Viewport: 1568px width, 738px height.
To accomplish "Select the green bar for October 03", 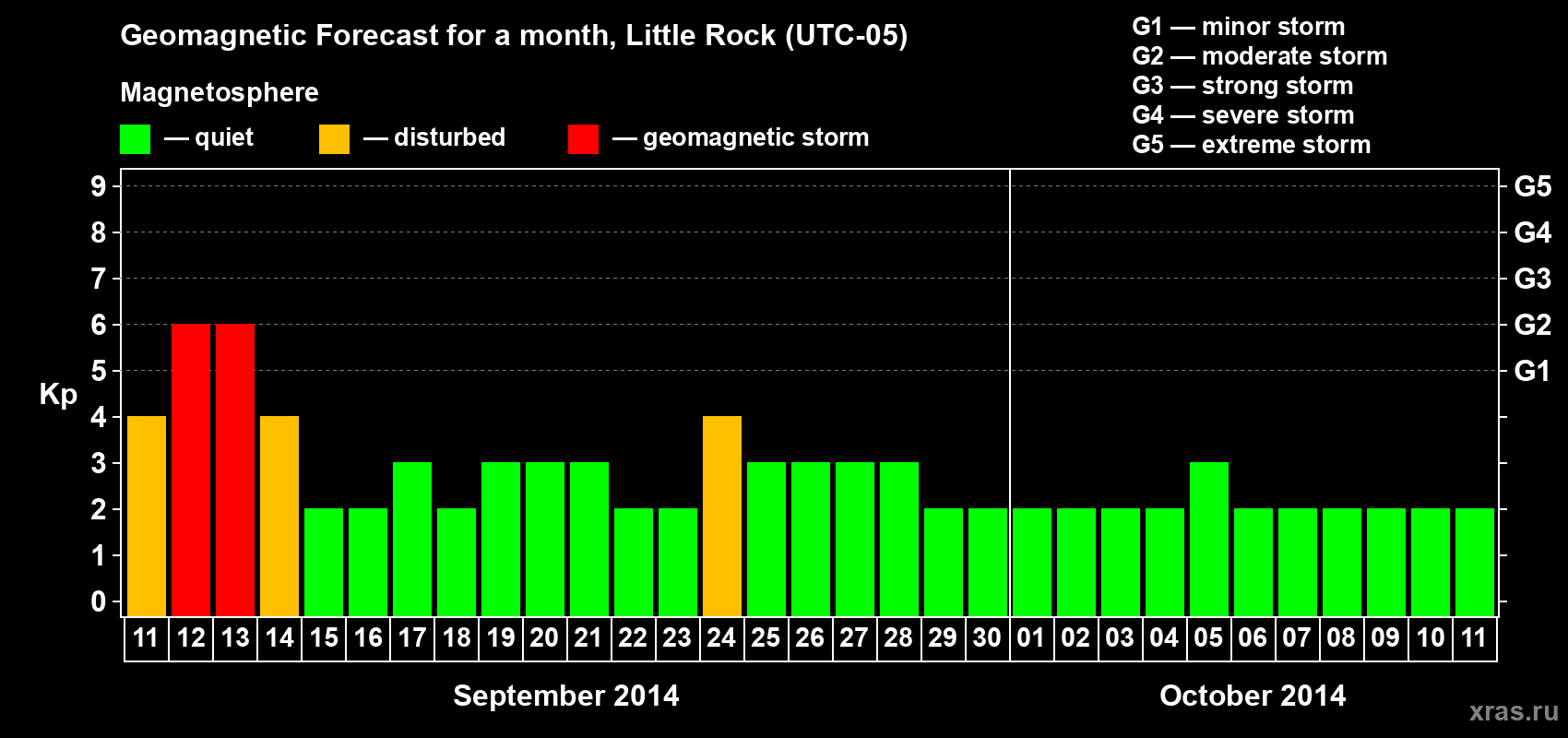I will point(1121,562).
